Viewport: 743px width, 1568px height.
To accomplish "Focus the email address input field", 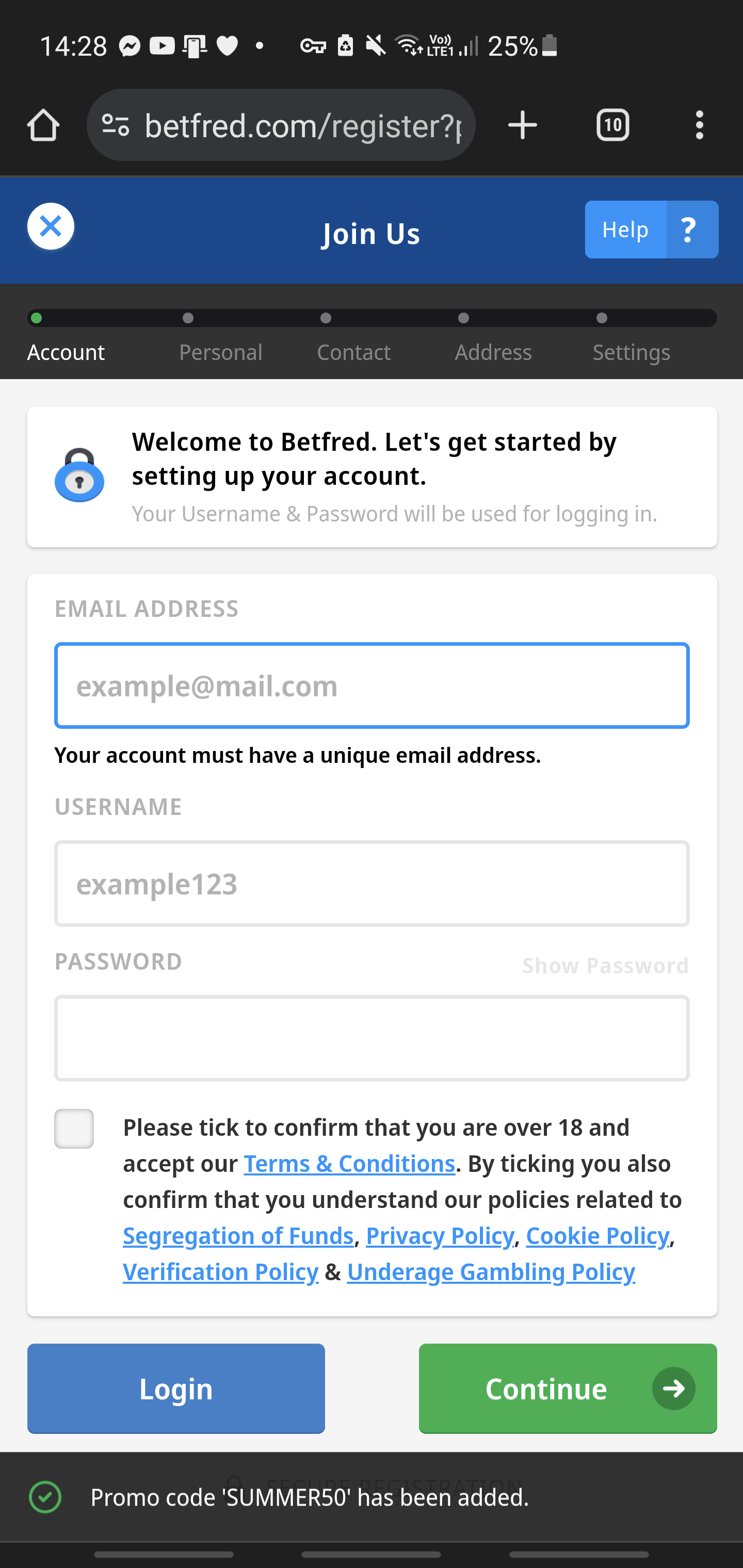I will point(372,685).
